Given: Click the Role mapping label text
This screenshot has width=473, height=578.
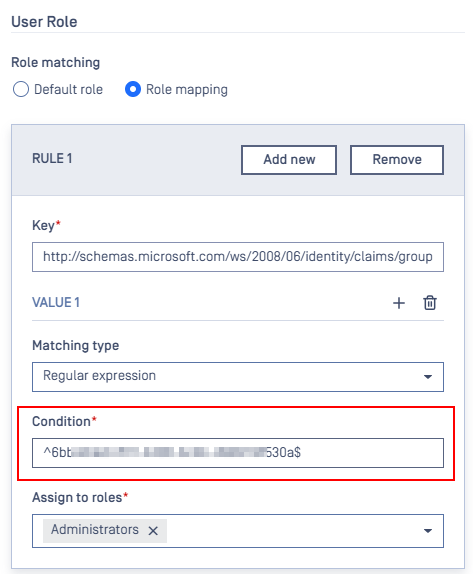Looking at the screenshot, I should pyautogui.click(x=187, y=90).
